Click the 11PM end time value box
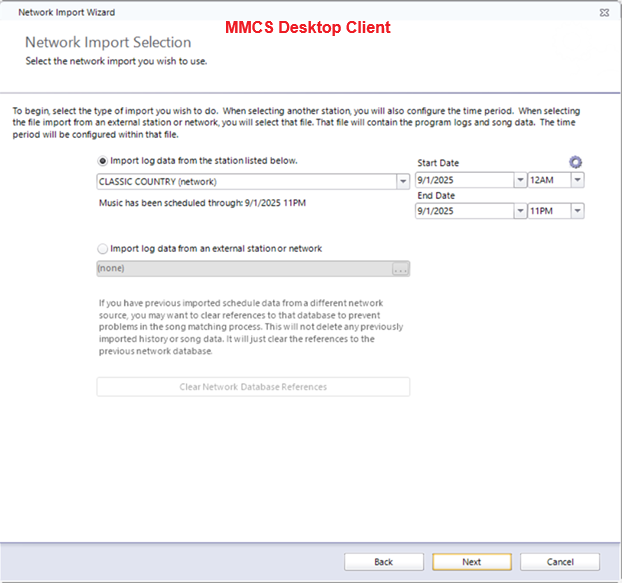This screenshot has height=583, width=622. coord(549,211)
